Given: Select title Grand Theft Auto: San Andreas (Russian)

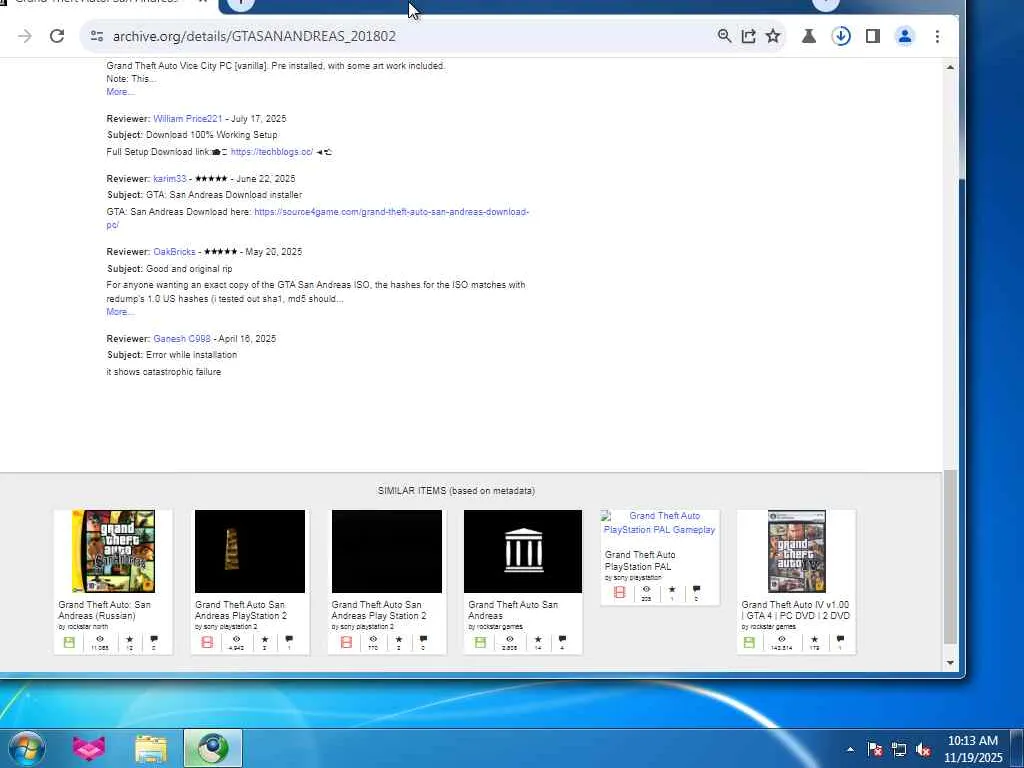Looking at the screenshot, I should click(104, 610).
